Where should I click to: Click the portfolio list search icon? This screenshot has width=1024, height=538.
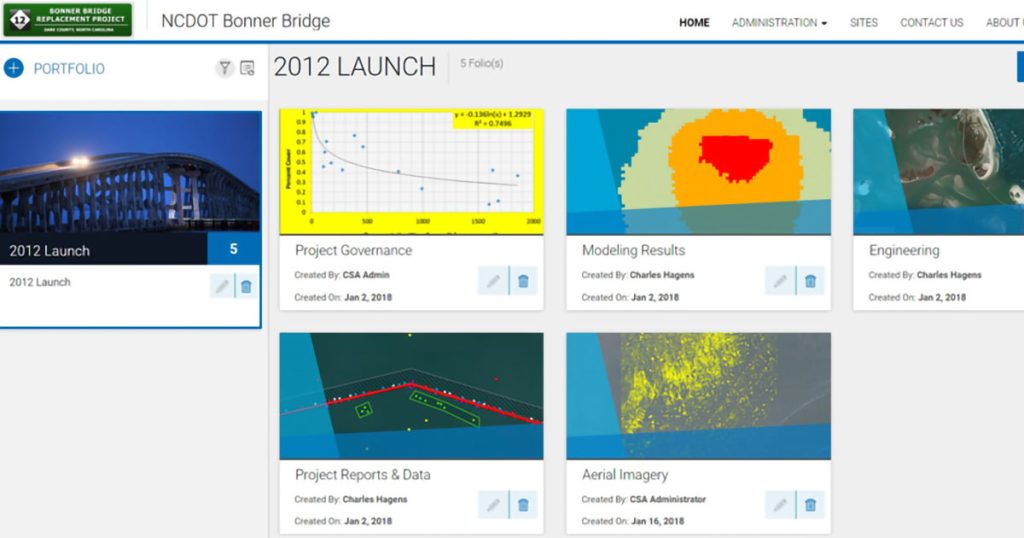pos(247,68)
